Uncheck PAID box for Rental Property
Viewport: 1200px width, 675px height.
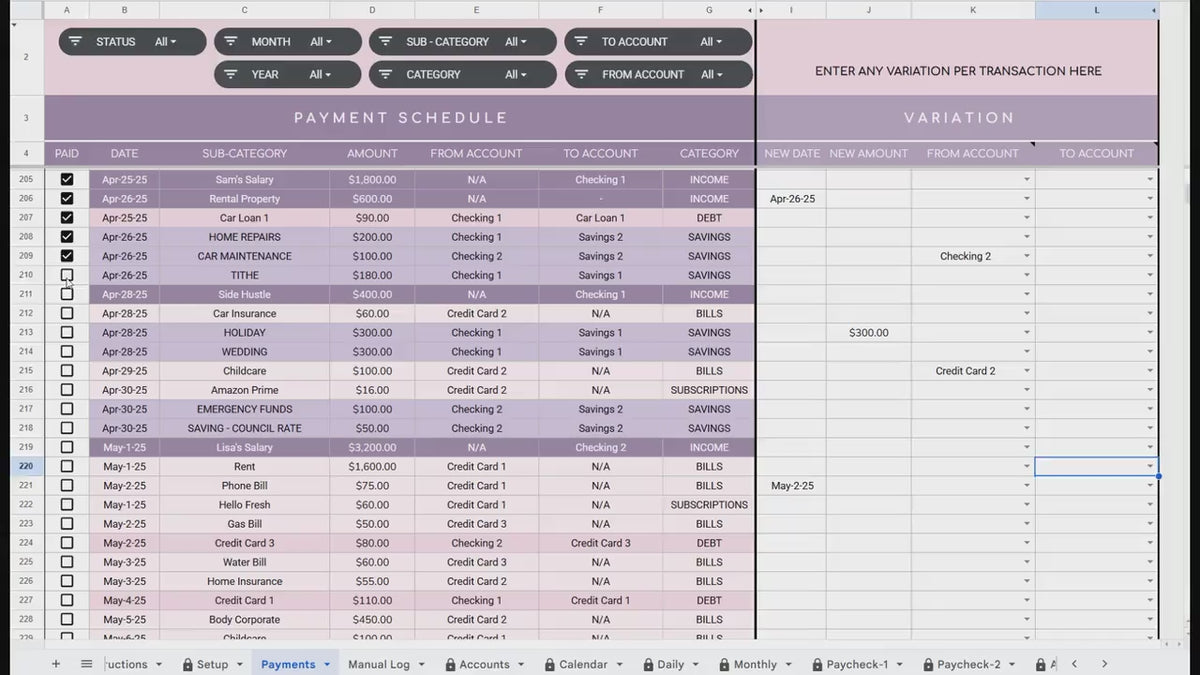pyautogui.click(x=67, y=198)
